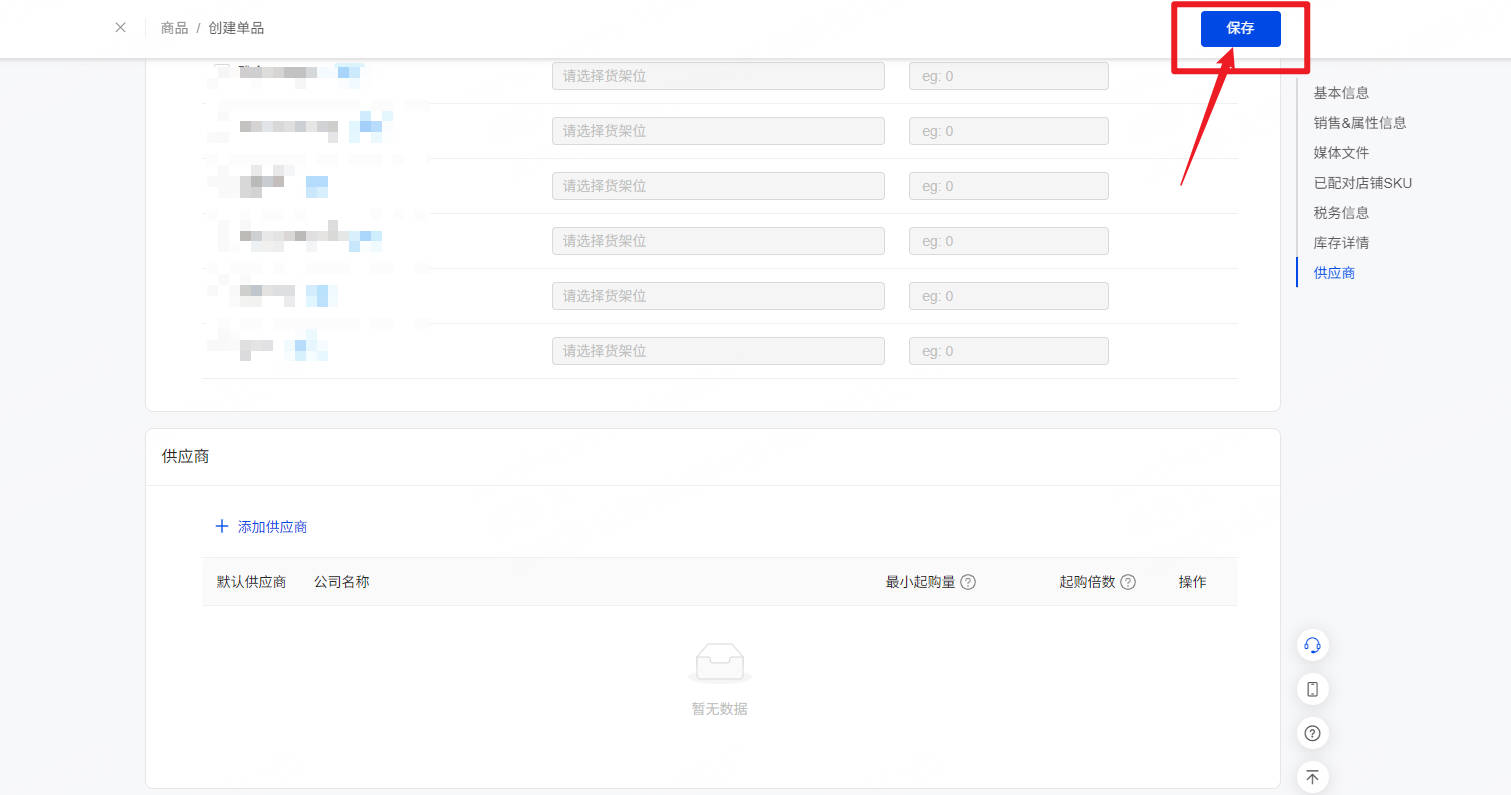Close the create product page with X

coord(120,28)
